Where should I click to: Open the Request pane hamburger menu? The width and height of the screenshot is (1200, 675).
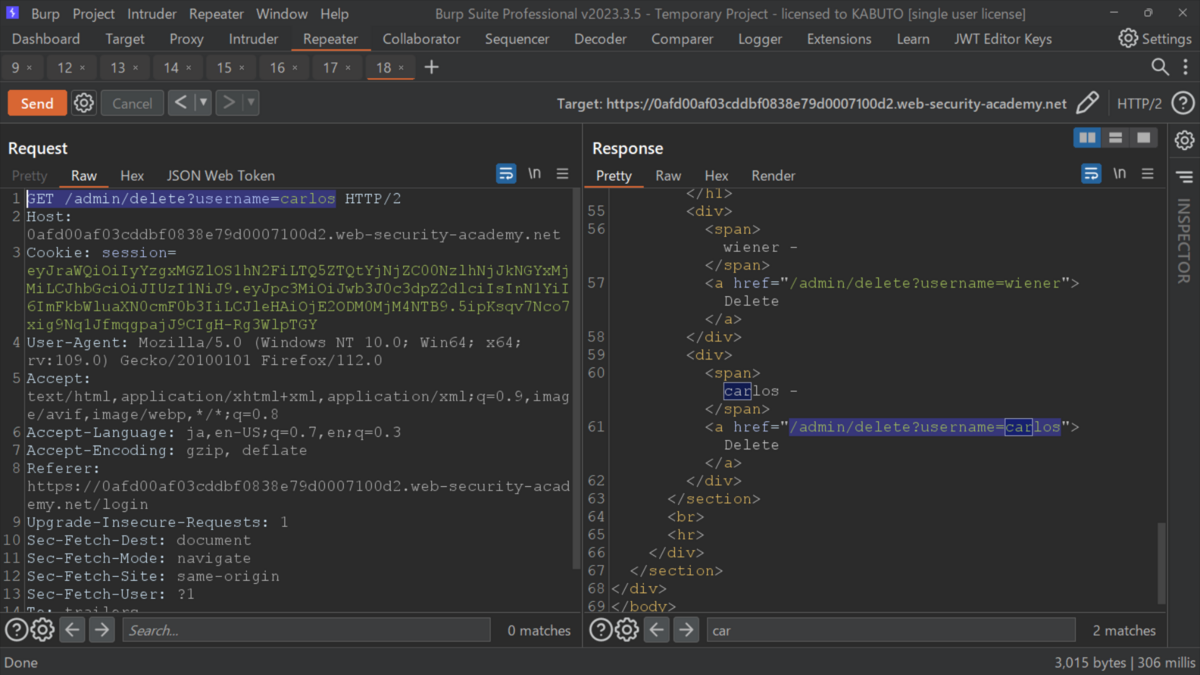click(562, 174)
